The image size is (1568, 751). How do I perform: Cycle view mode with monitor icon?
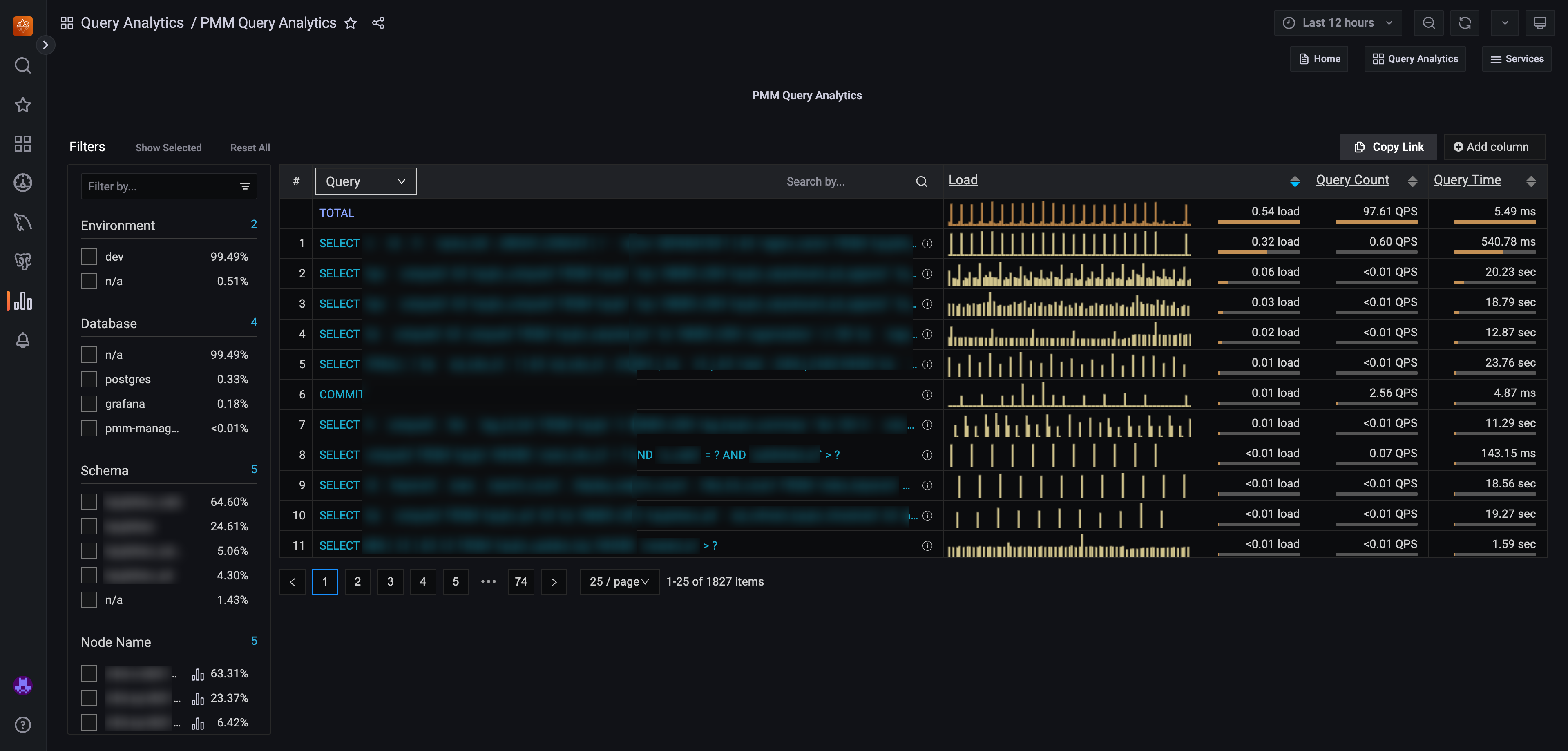pos(1539,23)
